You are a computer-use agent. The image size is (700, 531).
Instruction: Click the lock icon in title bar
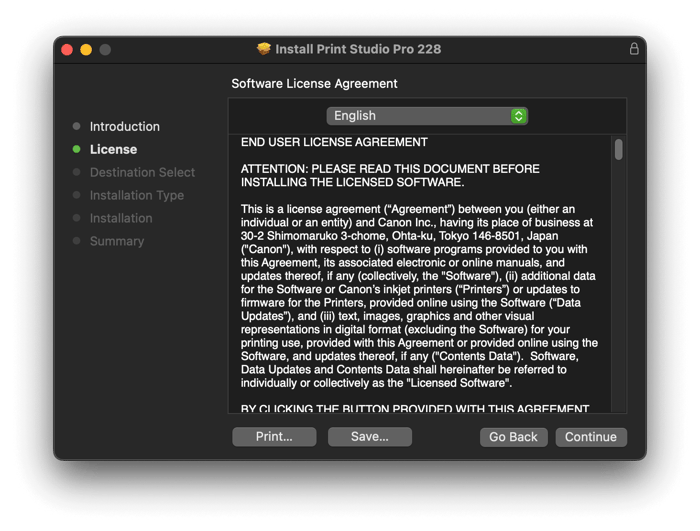[633, 49]
